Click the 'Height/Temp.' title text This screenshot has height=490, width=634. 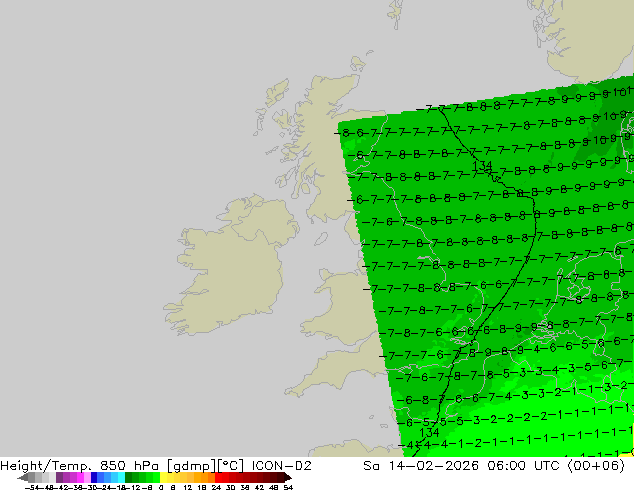click(46, 466)
